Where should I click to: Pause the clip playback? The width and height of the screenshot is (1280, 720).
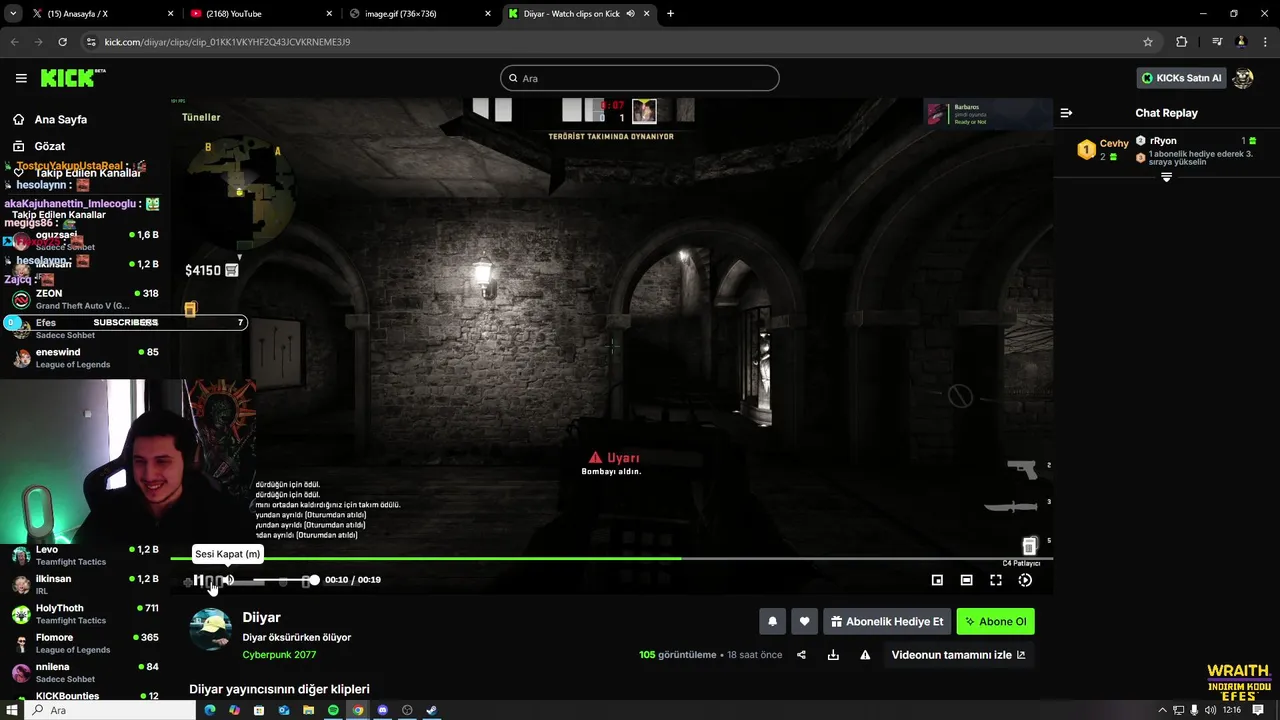[x=198, y=580]
